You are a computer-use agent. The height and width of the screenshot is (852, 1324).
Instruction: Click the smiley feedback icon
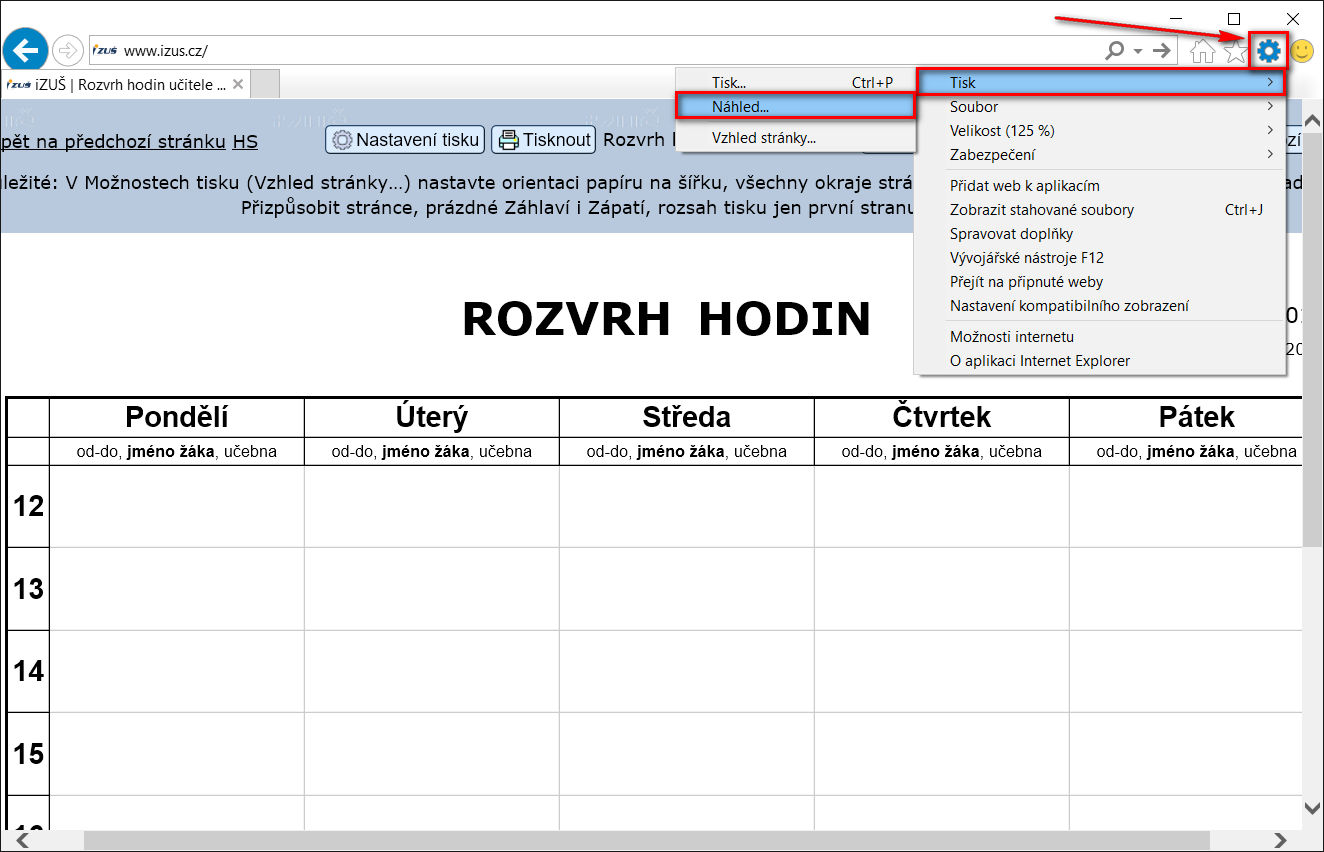click(1302, 51)
